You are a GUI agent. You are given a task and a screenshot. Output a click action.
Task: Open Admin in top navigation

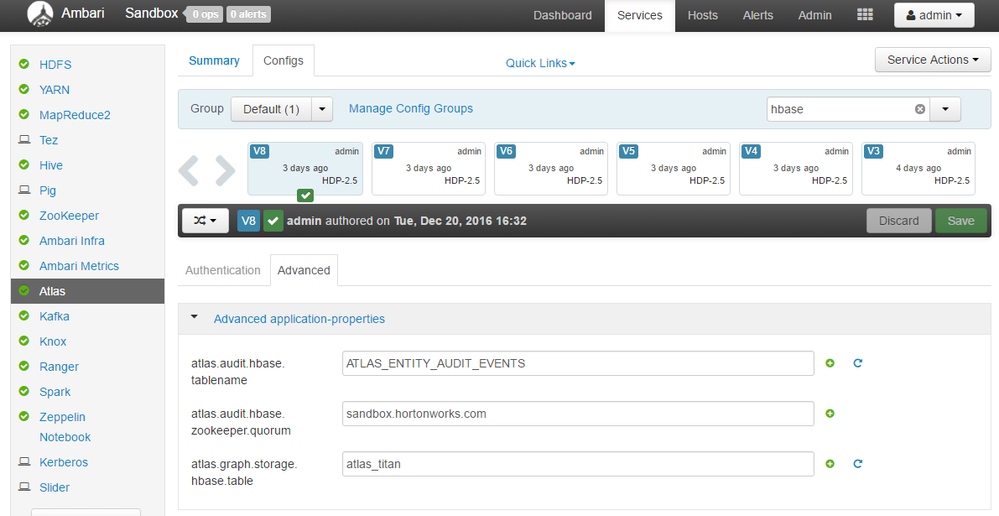point(815,15)
